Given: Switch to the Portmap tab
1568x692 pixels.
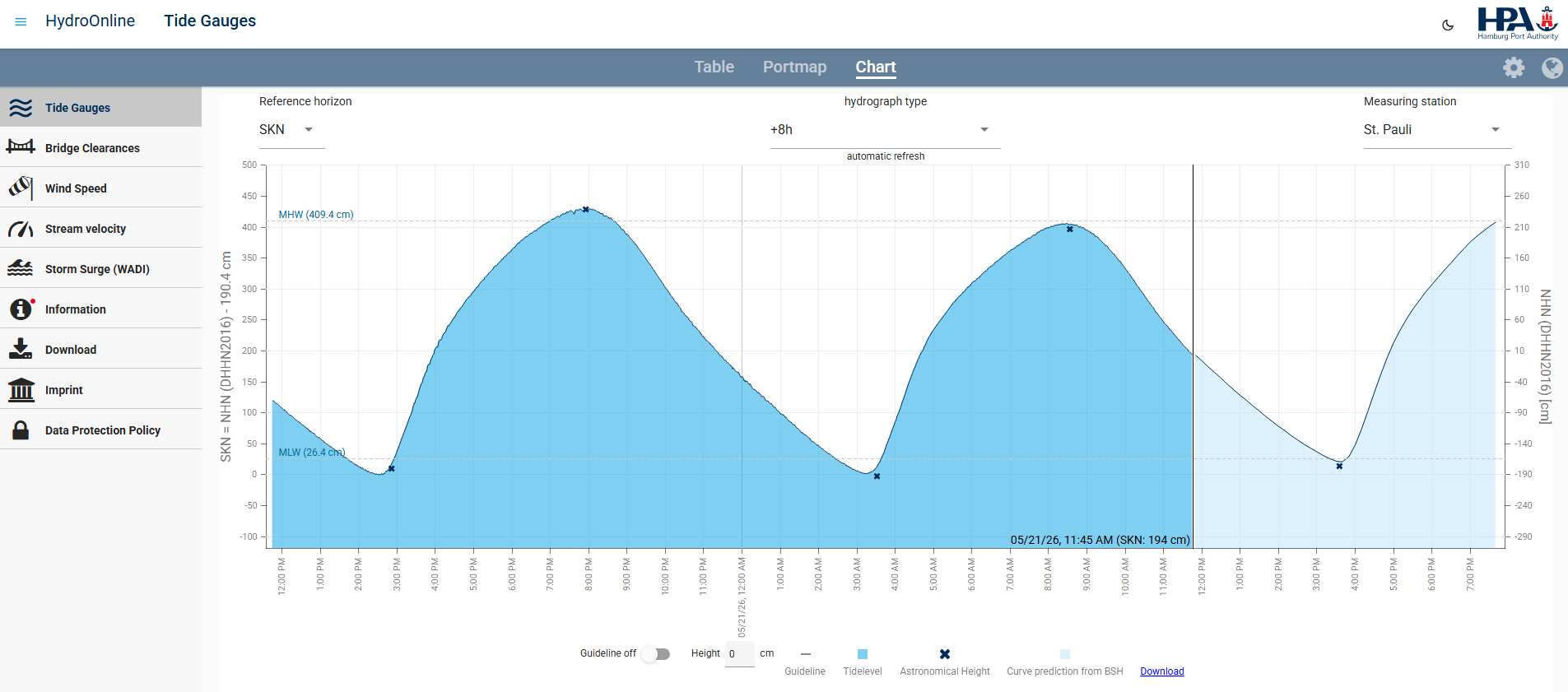Looking at the screenshot, I should pos(794,67).
